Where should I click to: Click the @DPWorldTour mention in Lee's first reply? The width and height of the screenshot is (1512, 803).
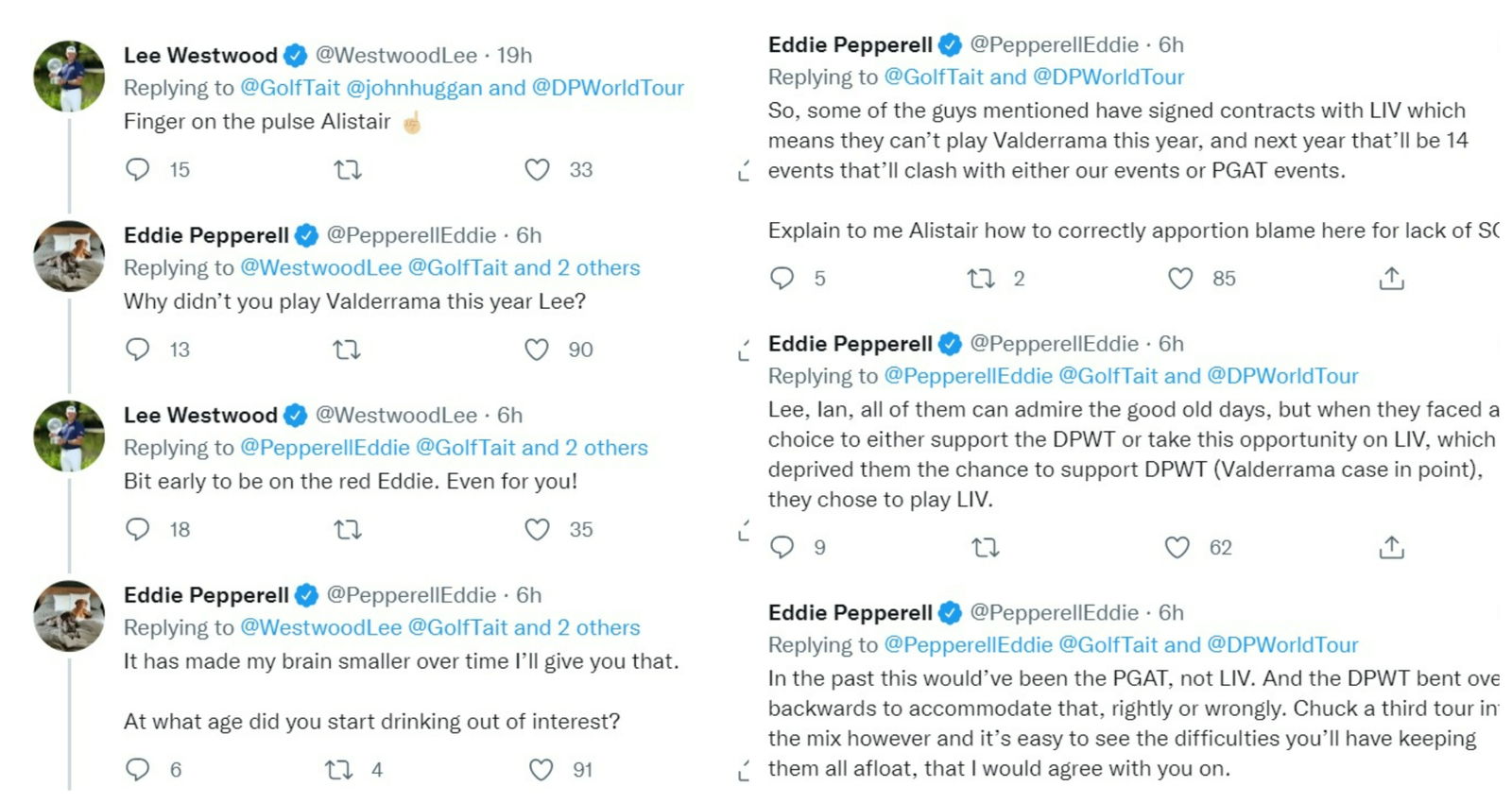click(608, 88)
